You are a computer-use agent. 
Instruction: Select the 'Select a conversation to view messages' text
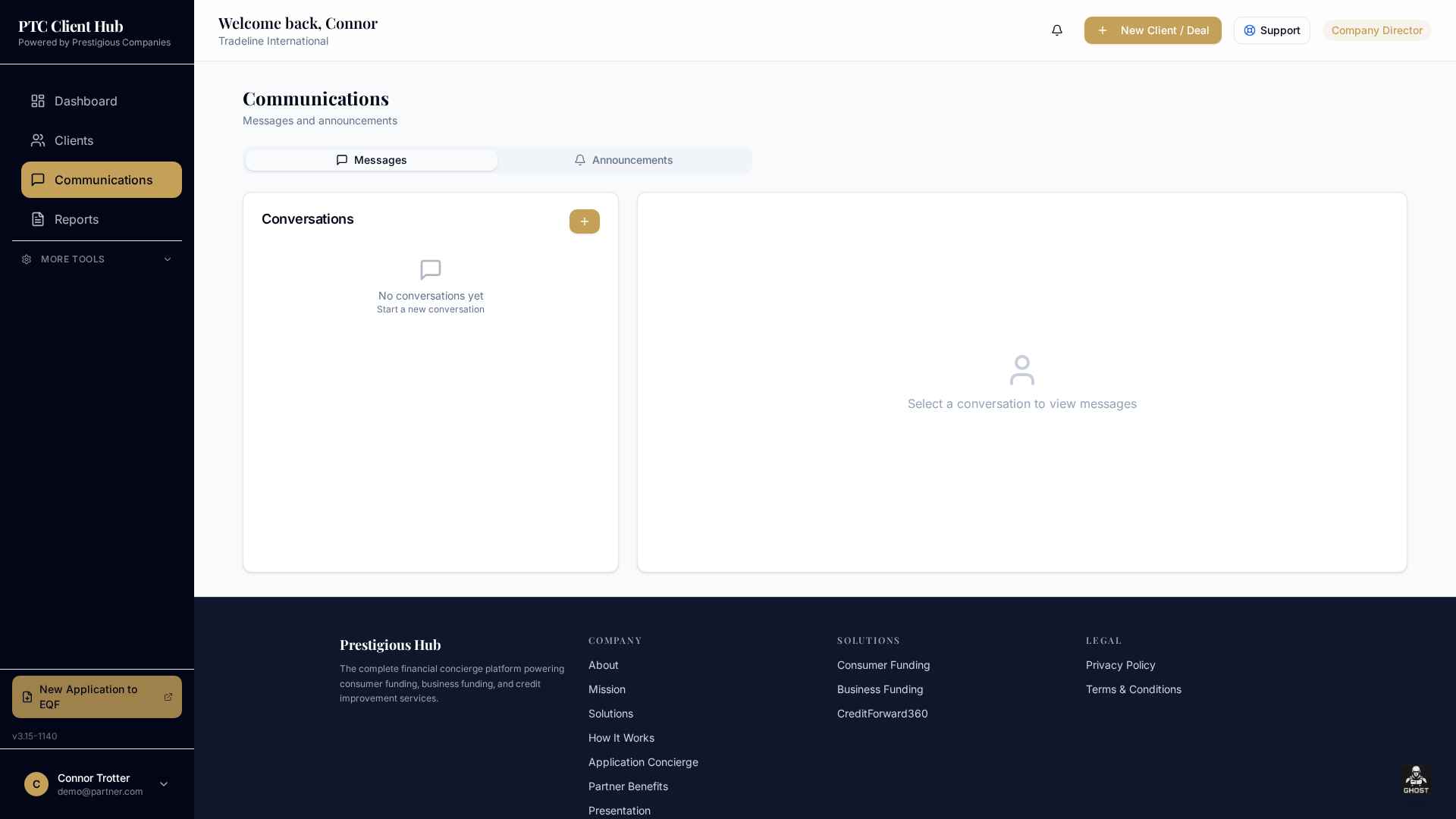1022,403
